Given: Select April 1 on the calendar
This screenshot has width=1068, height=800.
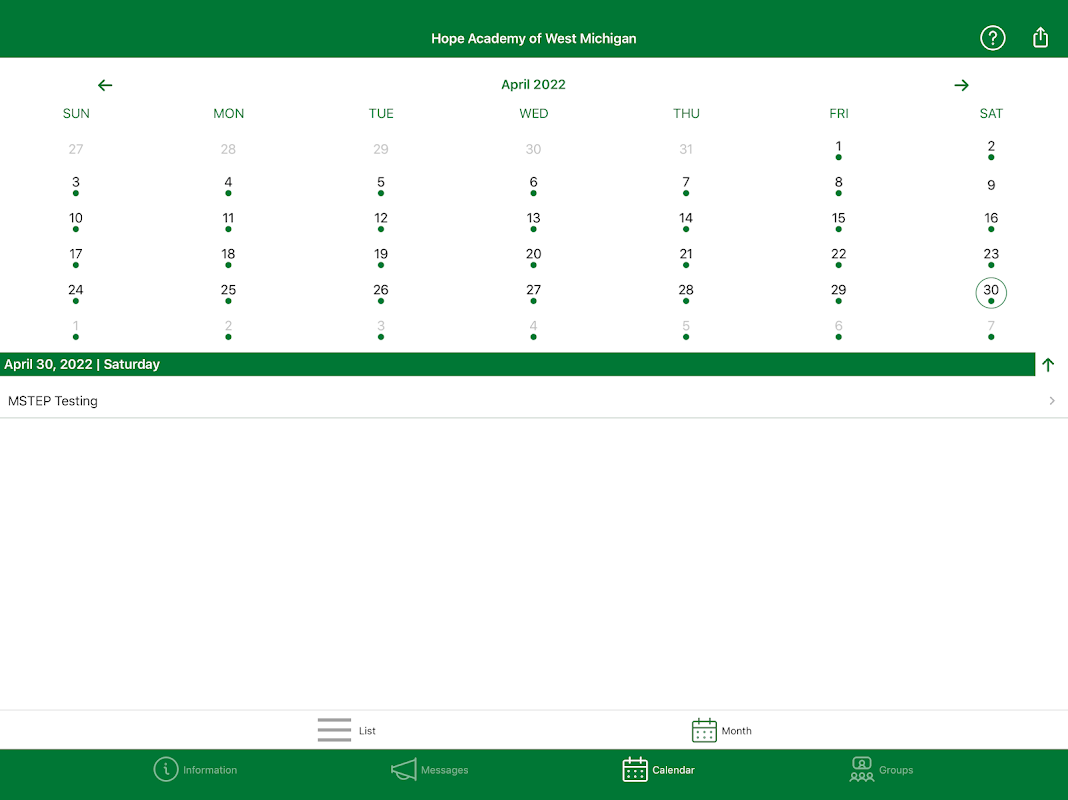Looking at the screenshot, I should (x=838, y=150).
